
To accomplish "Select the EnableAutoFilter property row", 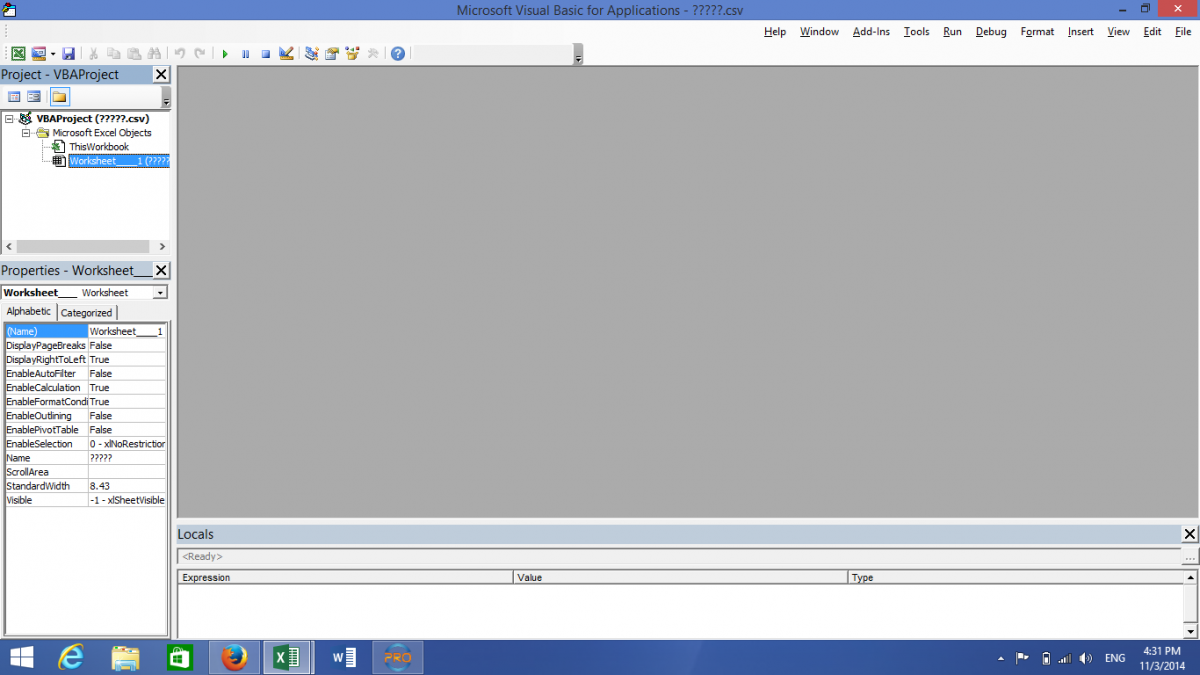I will point(86,373).
